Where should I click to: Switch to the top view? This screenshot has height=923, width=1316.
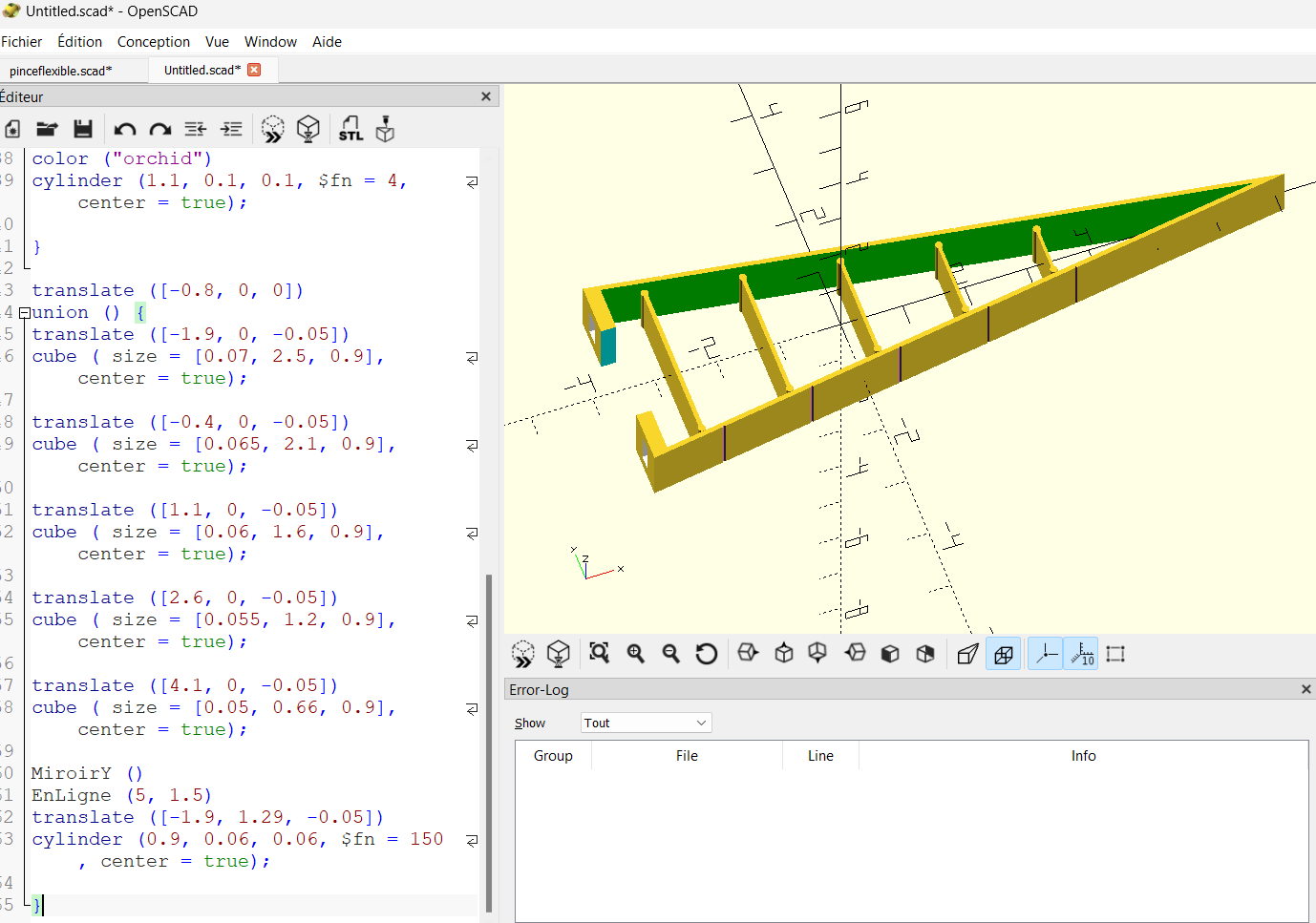click(784, 653)
